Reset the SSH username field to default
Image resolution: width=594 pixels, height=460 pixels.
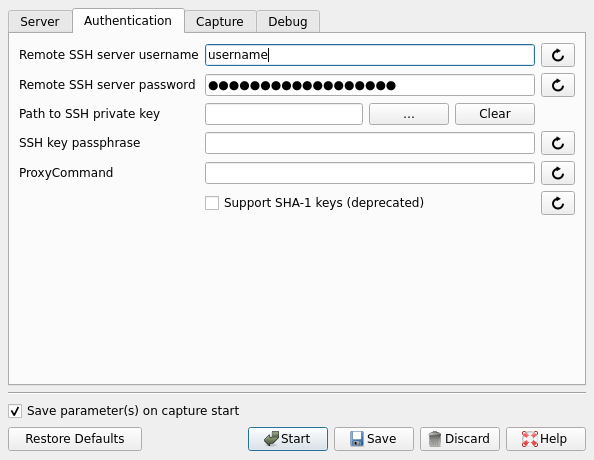pos(558,55)
